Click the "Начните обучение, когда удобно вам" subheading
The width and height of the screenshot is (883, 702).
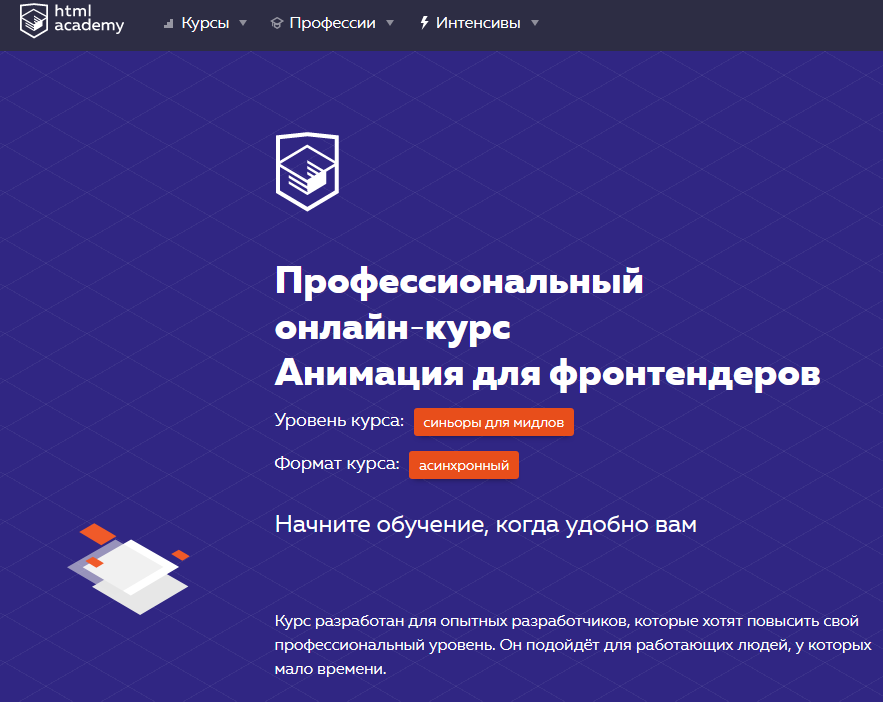(x=485, y=524)
